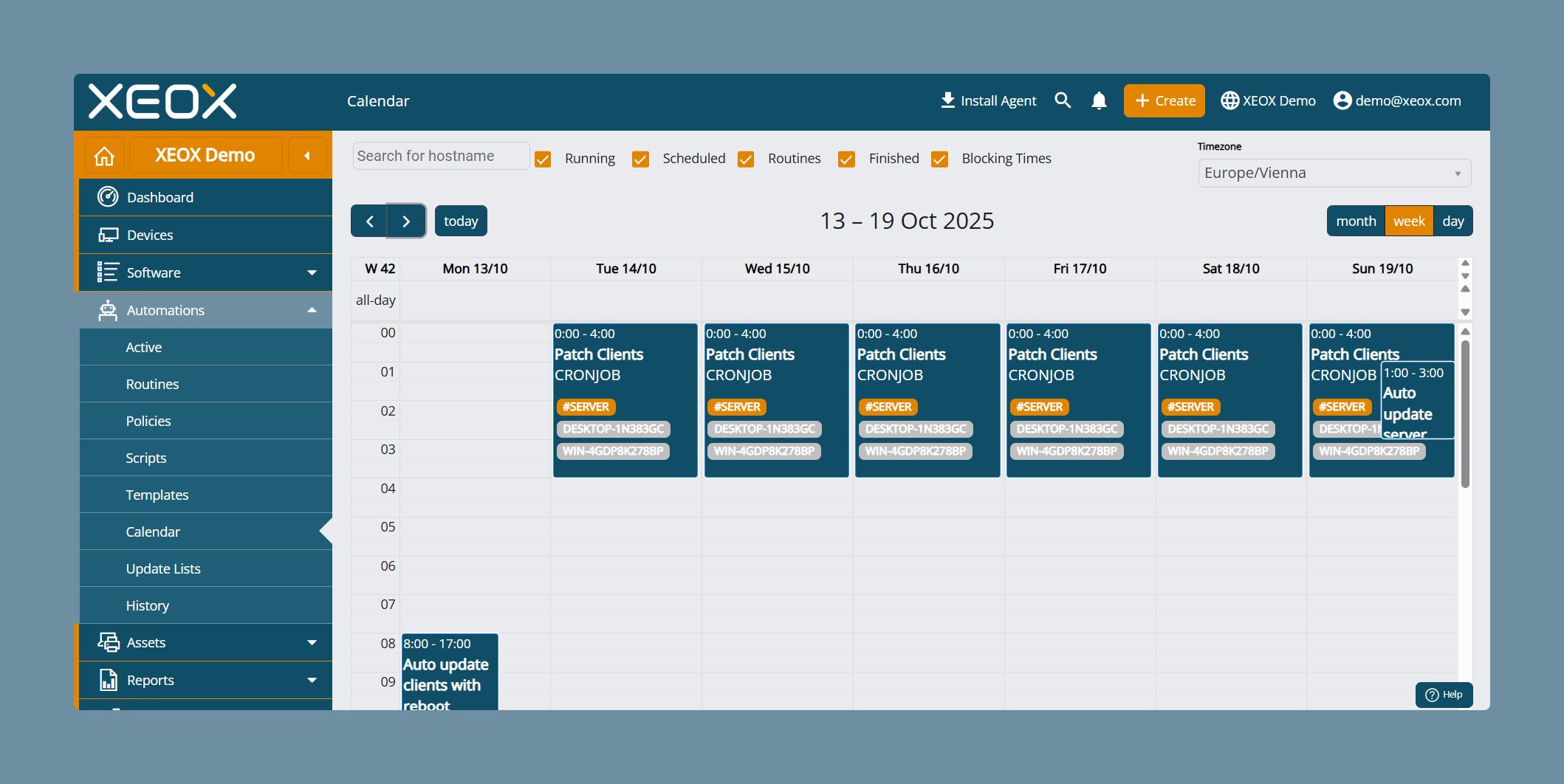
Task: Open the home icon button
Action: coord(104,156)
